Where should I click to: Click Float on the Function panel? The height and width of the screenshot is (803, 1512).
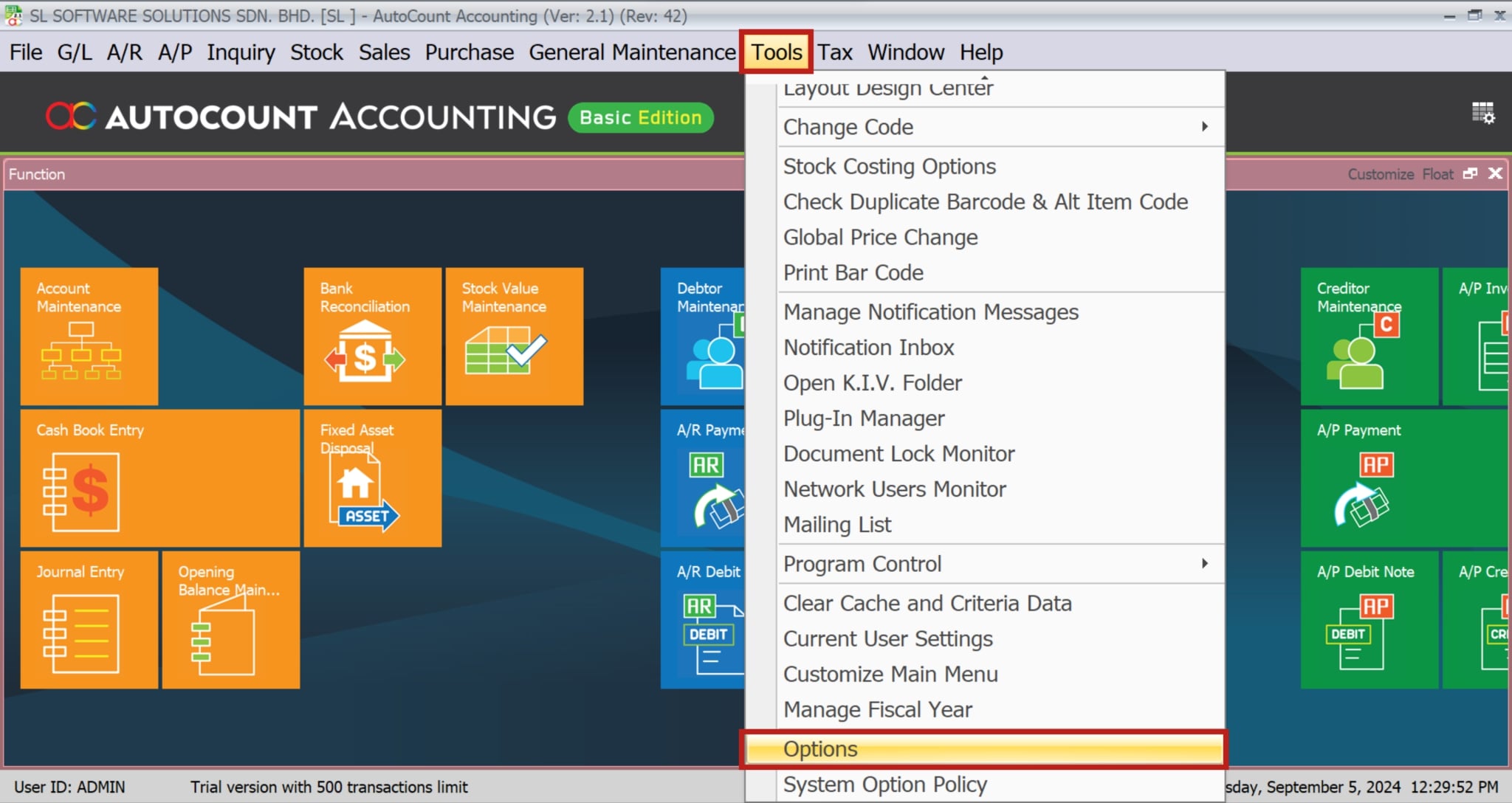(x=1438, y=174)
